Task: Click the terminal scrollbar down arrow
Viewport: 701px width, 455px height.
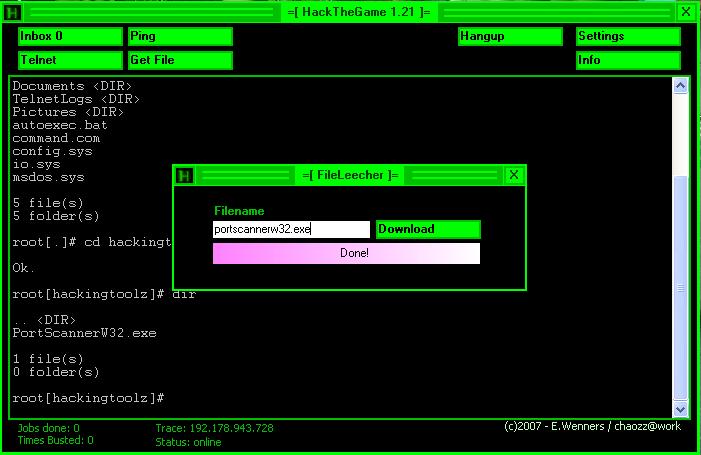Action: [x=681, y=408]
